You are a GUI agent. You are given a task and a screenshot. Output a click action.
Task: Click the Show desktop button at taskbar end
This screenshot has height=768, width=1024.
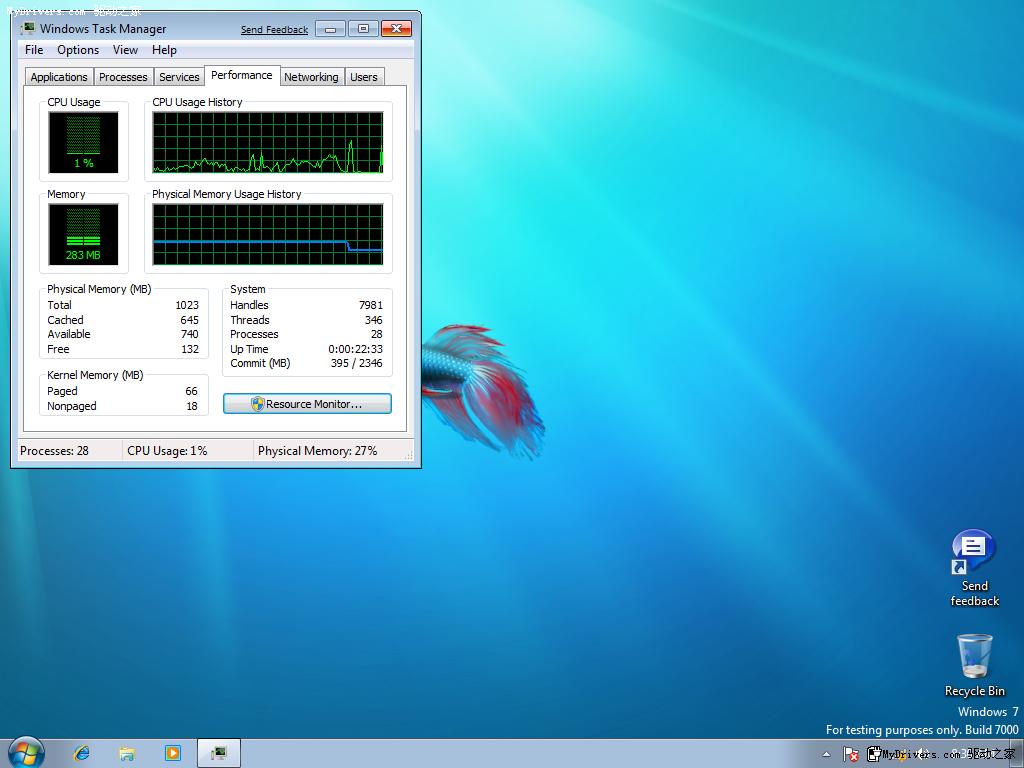[1017, 754]
